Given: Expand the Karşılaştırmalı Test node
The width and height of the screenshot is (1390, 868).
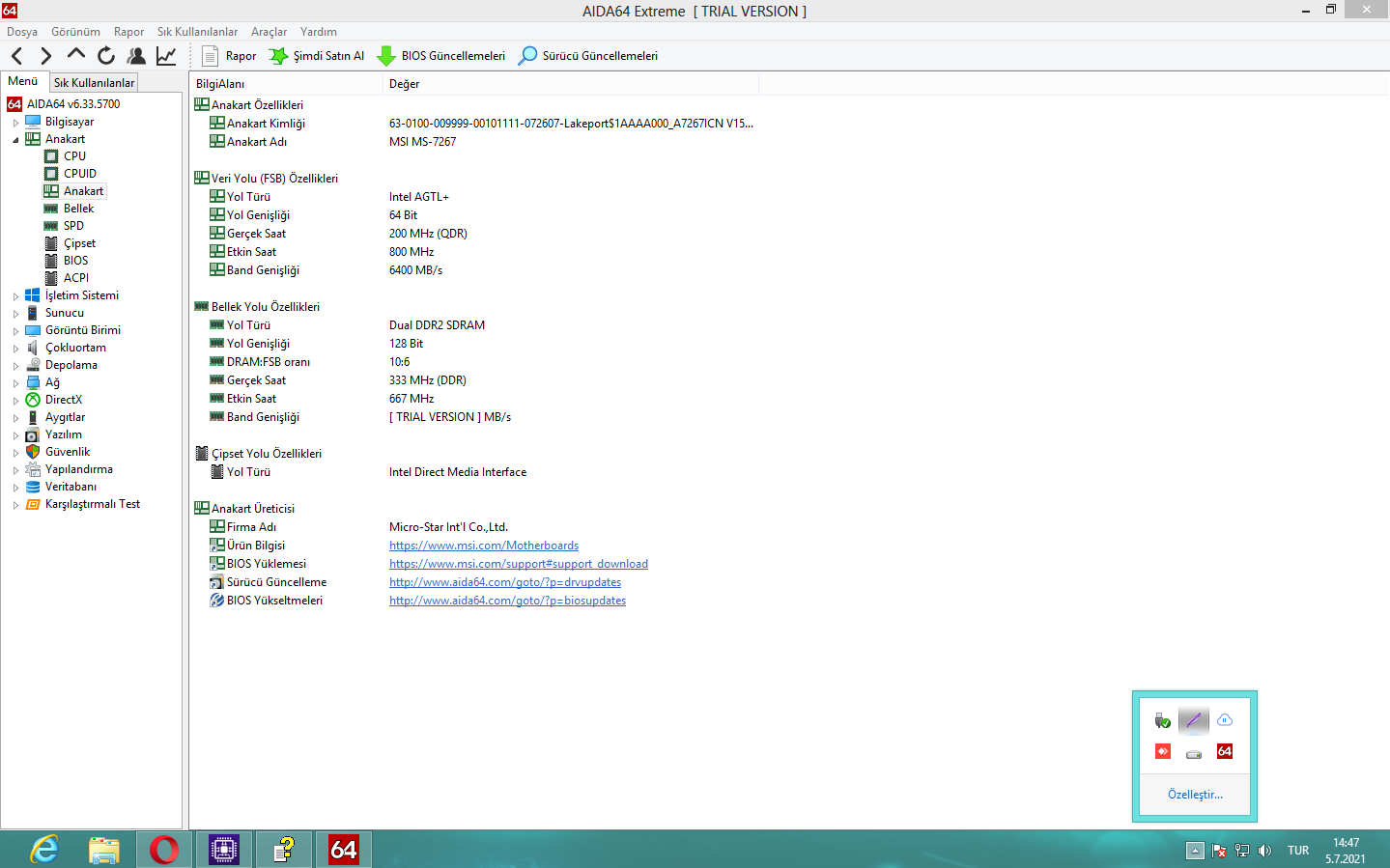Looking at the screenshot, I should [x=15, y=505].
